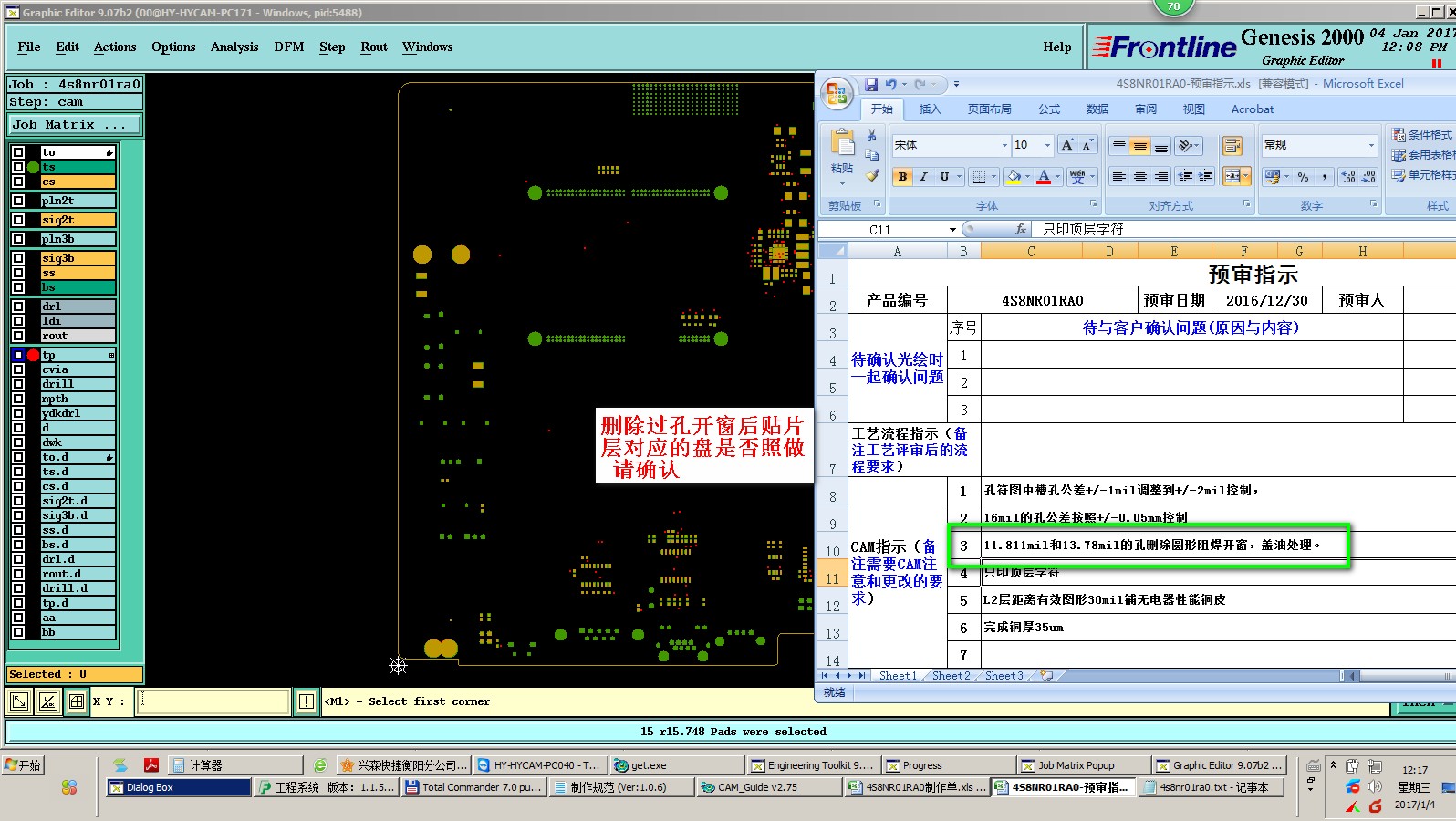Viewport: 1456px width, 821px height.
Task: Click the Job Matrix ... button
Action: (x=76, y=124)
